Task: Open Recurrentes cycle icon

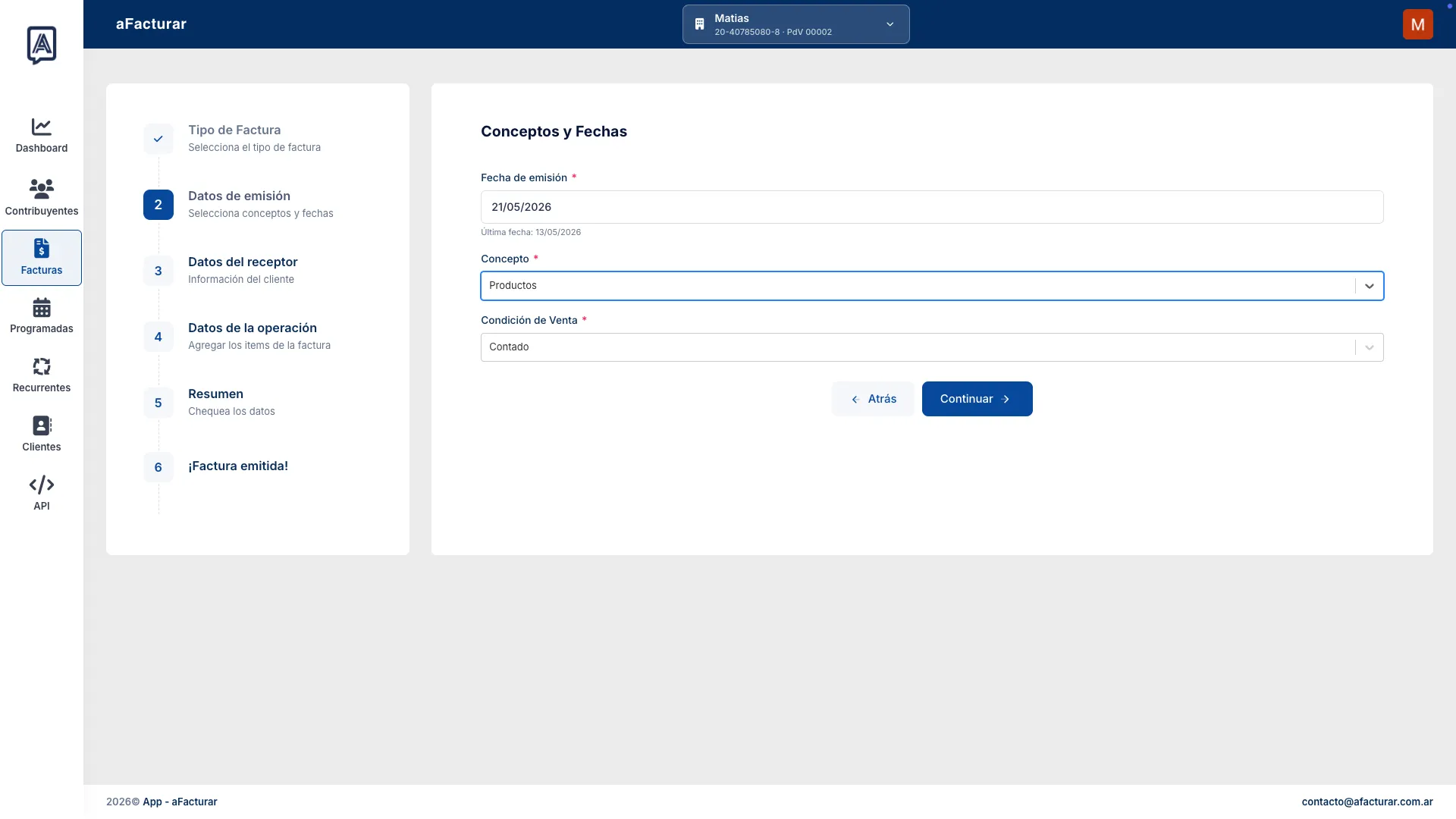Action: [42, 366]
